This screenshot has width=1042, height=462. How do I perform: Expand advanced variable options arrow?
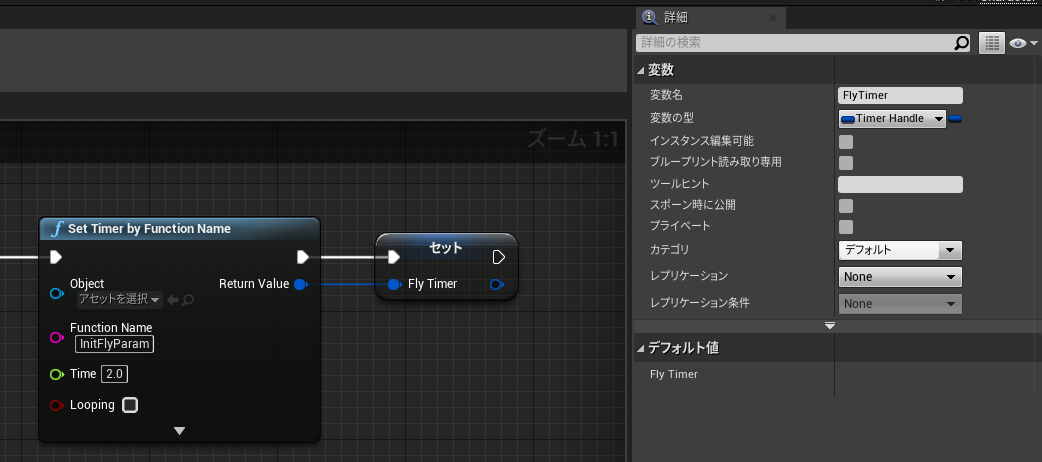click(829, 326)
